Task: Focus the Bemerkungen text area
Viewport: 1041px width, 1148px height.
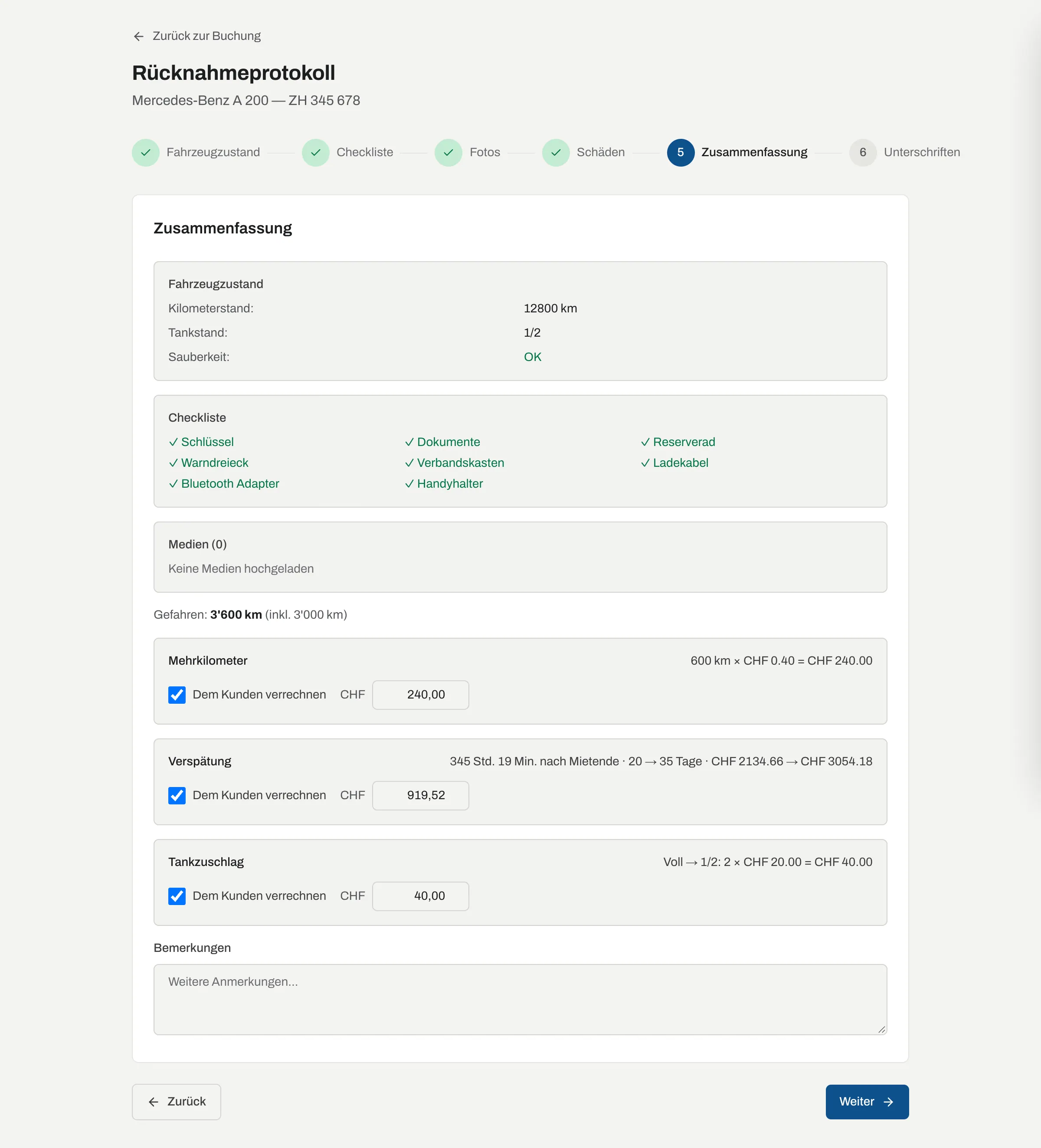Action: pos(520,999)
